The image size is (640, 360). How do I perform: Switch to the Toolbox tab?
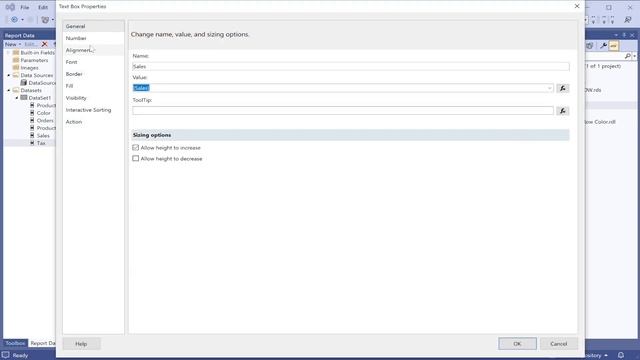15,343
